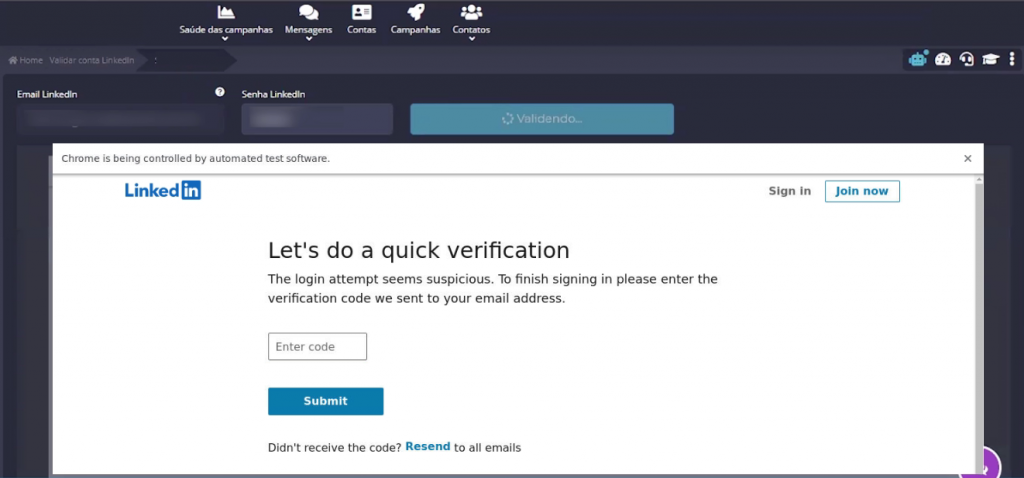The image size is (1024, 478).
Task: Dismiss the Chrome automated test notice
Action: point(968,159)
